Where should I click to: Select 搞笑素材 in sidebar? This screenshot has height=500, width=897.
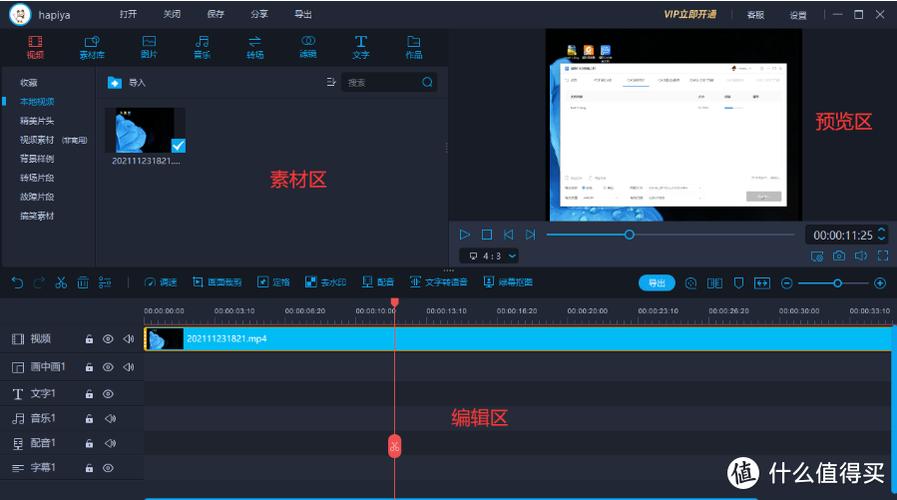[37, 216]
